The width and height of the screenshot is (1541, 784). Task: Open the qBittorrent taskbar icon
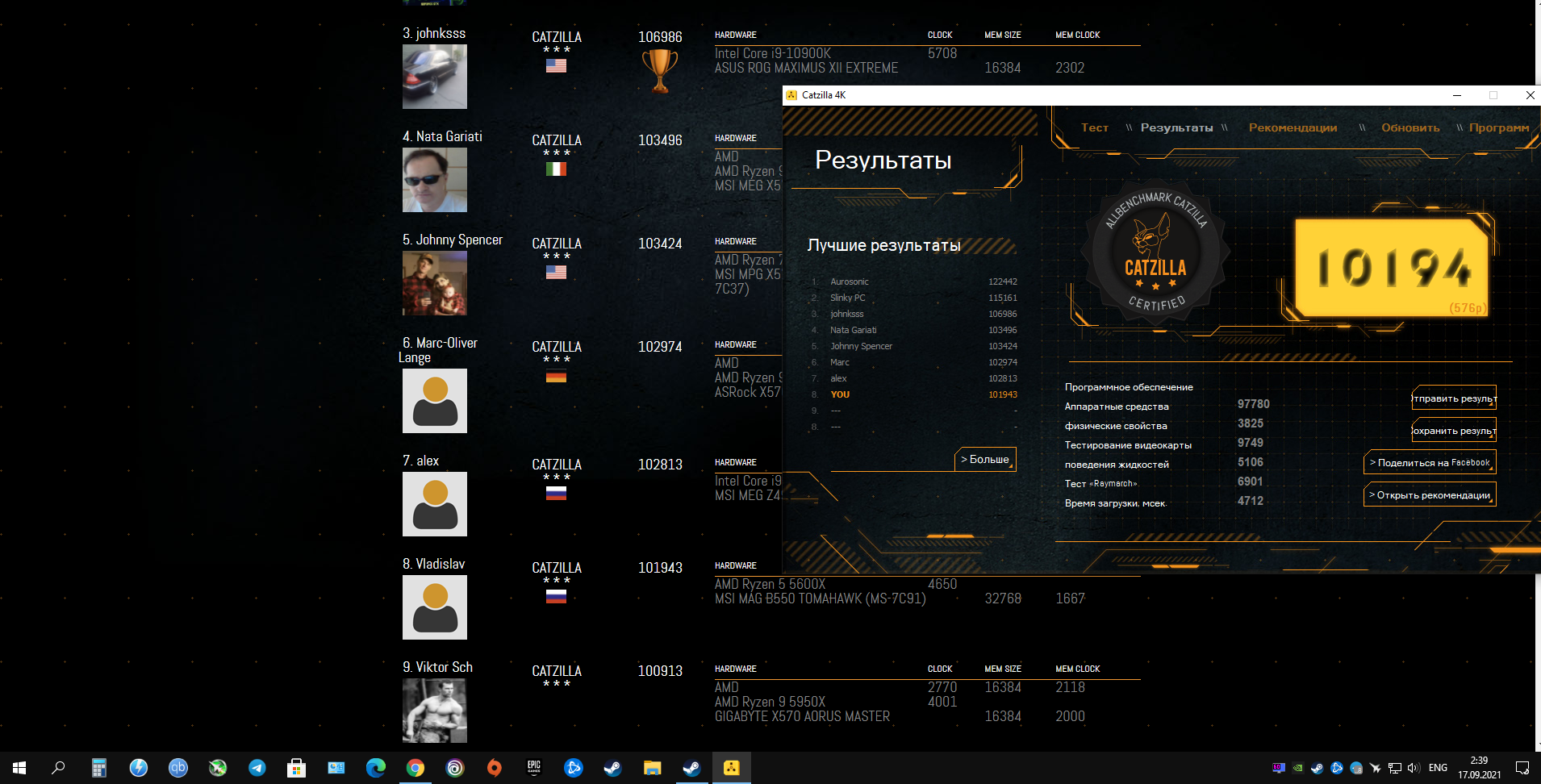pyautogui.click(x=177, y=768)
